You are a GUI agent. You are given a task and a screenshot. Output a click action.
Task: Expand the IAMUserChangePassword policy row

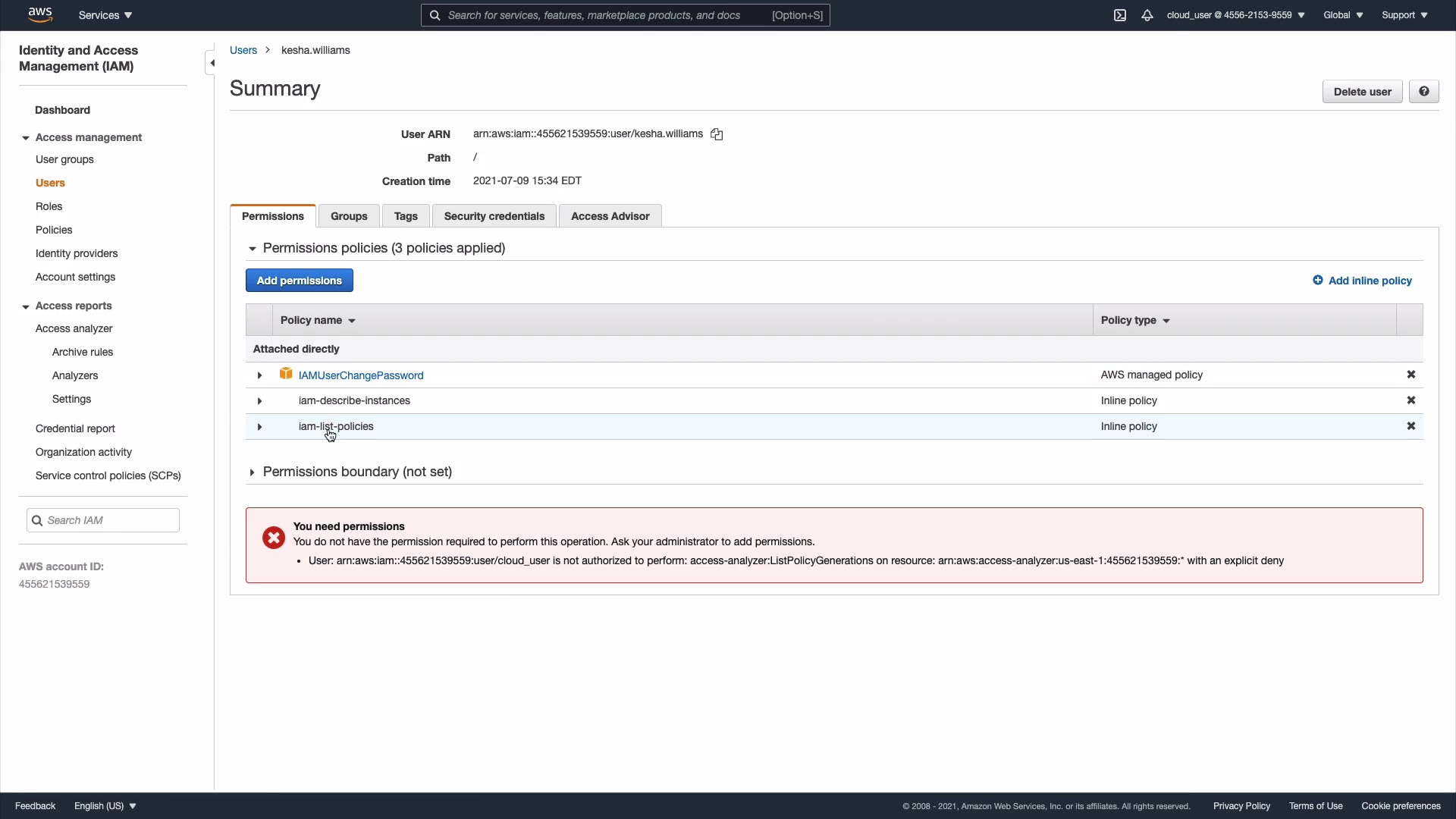click(259, 375)
